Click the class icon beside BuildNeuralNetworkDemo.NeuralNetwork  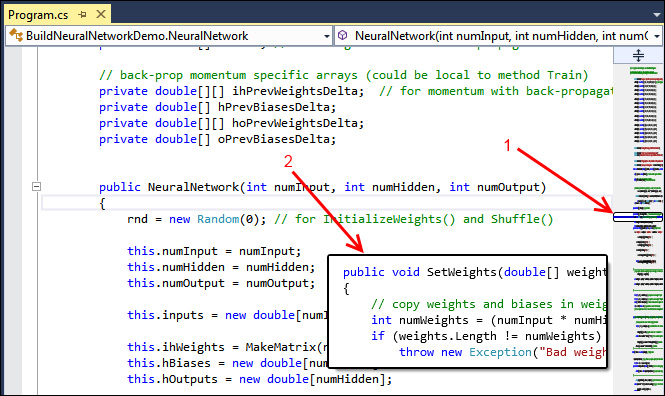[x=16, y=36]
